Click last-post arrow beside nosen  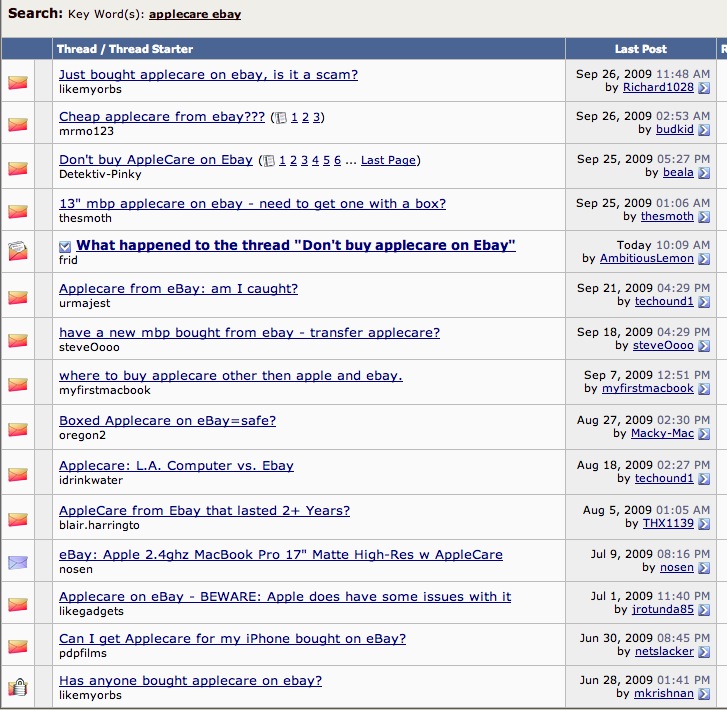pyautogui.click(x=704, y=568)
